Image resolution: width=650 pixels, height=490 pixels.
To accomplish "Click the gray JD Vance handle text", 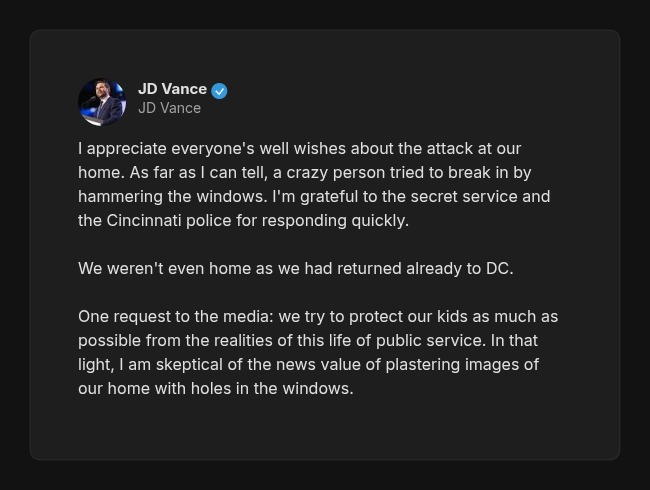I will 169,108.
